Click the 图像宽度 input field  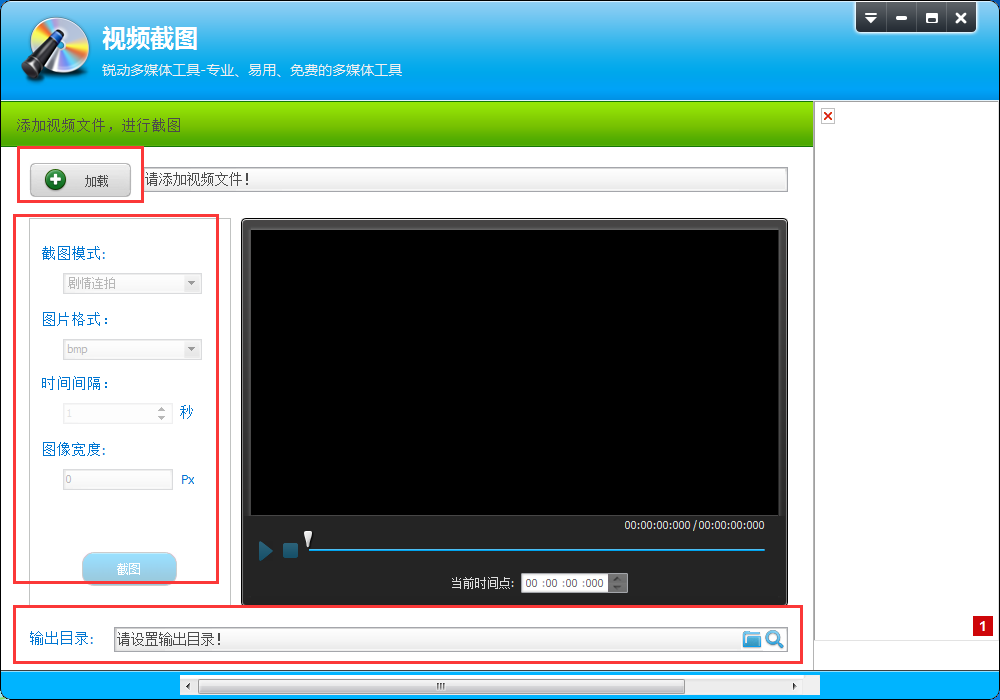tap(117, 479)
